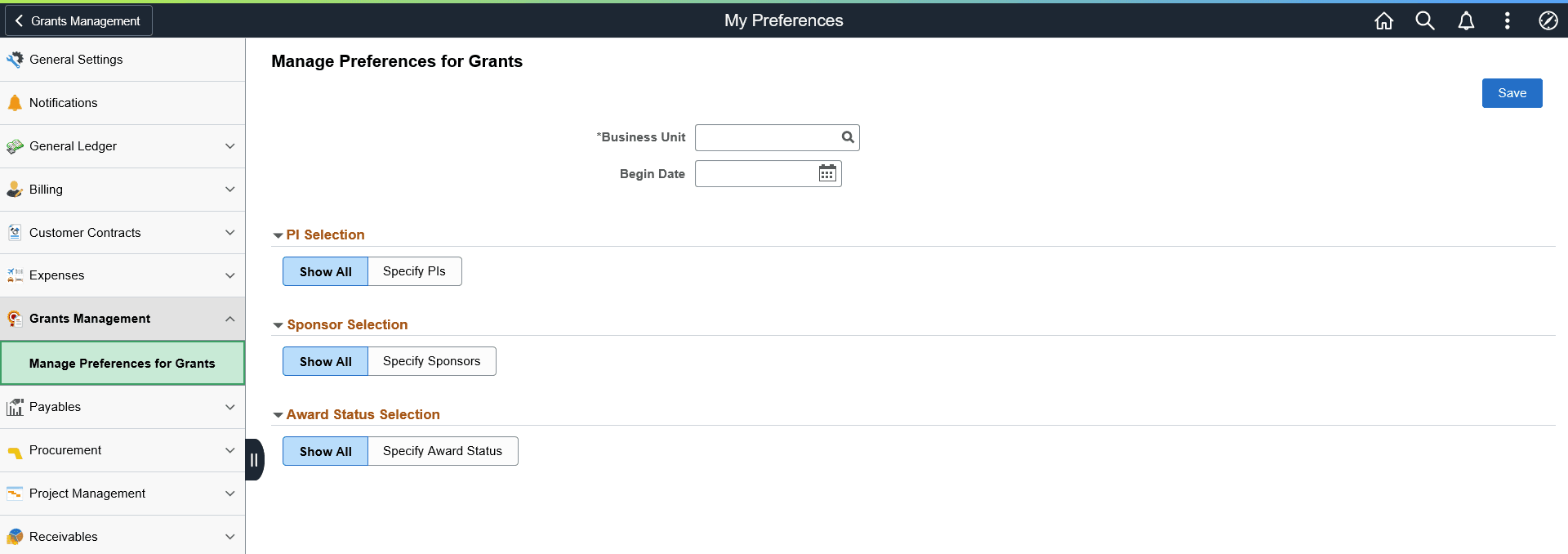This screenshot has width=1568, height=554.
Task: Click the Search icon in the header
Action: 1425,20
